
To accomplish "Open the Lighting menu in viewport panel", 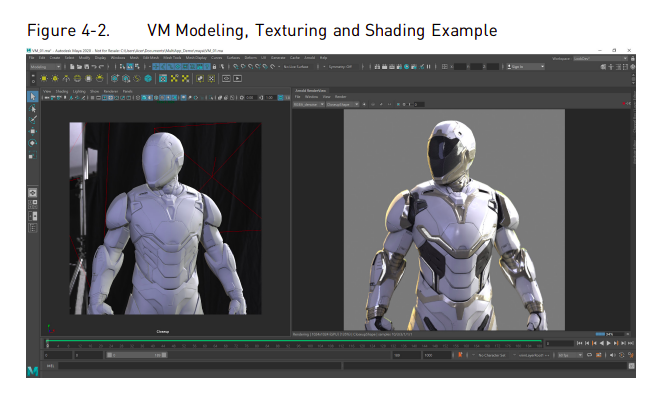I will point(79,91).
